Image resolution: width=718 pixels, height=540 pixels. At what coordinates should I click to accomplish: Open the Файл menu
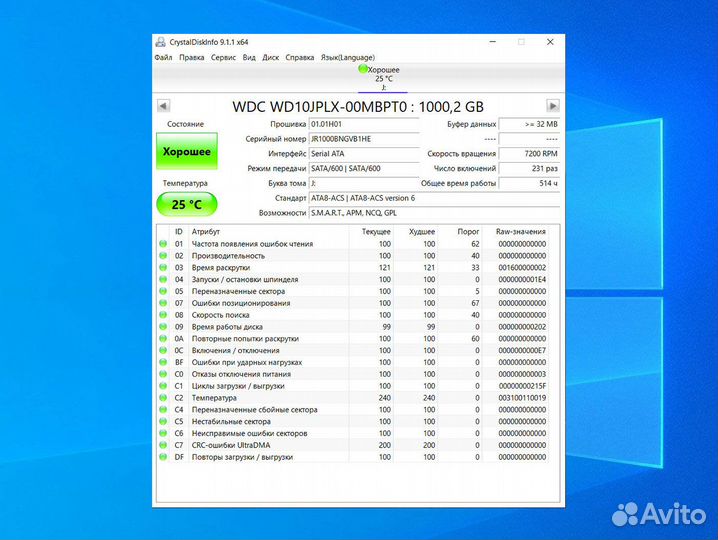click(163, 57)
